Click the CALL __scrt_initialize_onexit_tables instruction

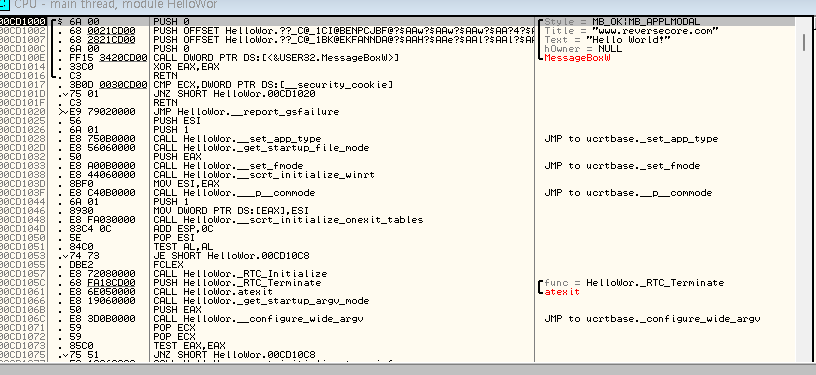[x=288, y=220]
